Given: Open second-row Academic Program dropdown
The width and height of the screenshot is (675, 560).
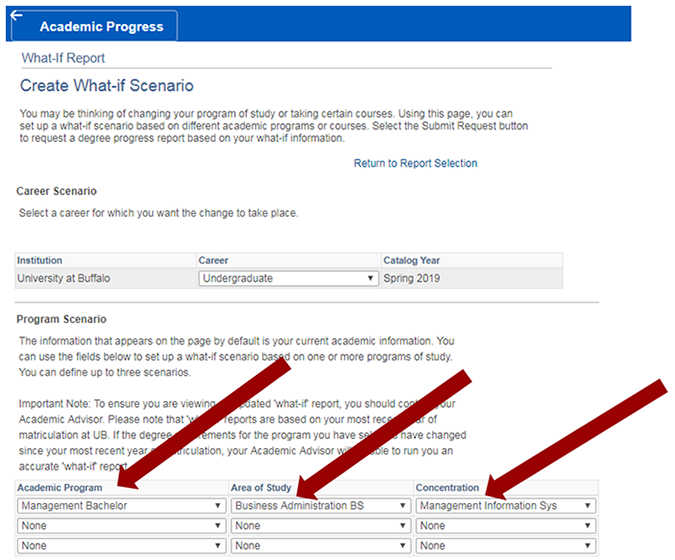Looking at the screenshot, I should pos(121,526).
